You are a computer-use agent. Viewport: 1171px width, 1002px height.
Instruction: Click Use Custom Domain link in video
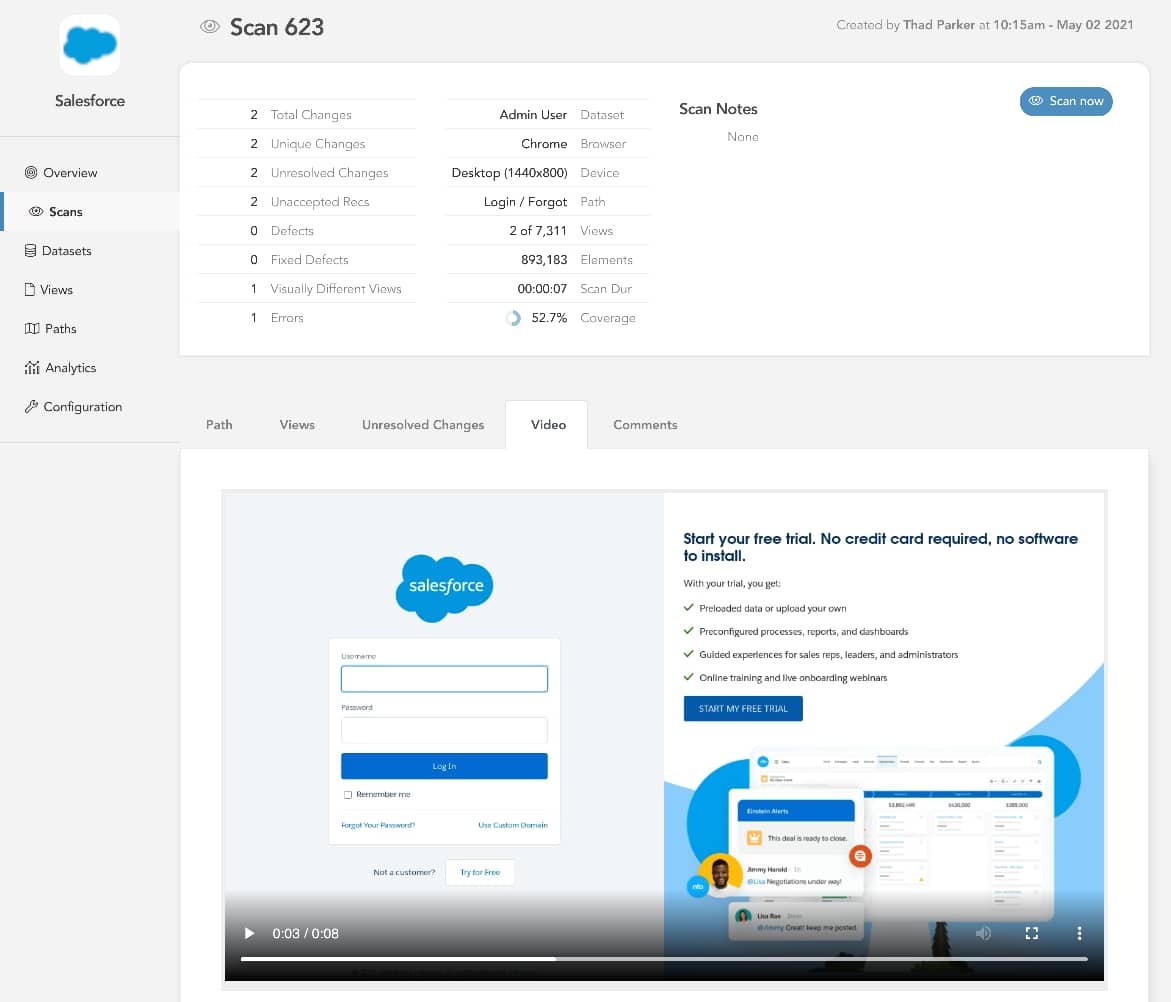click(x=512, y=825)
